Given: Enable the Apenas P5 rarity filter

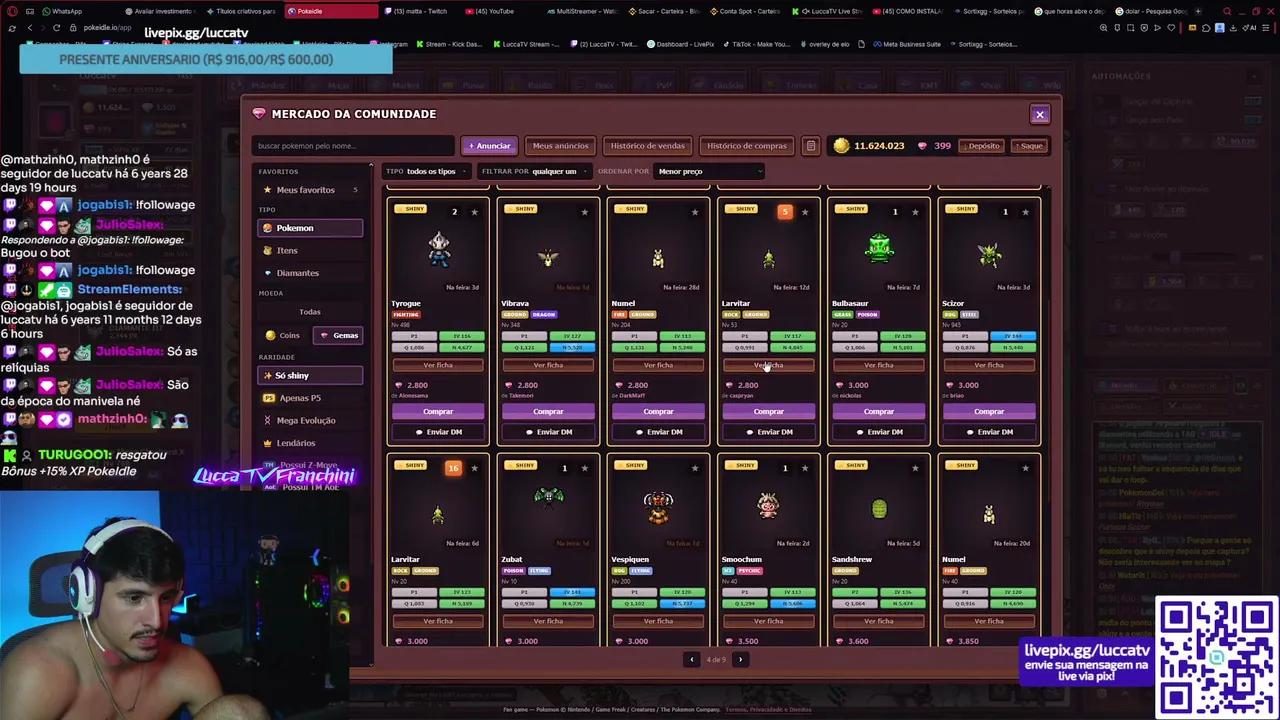Looking at the screenshot, I should click(310, 398).
